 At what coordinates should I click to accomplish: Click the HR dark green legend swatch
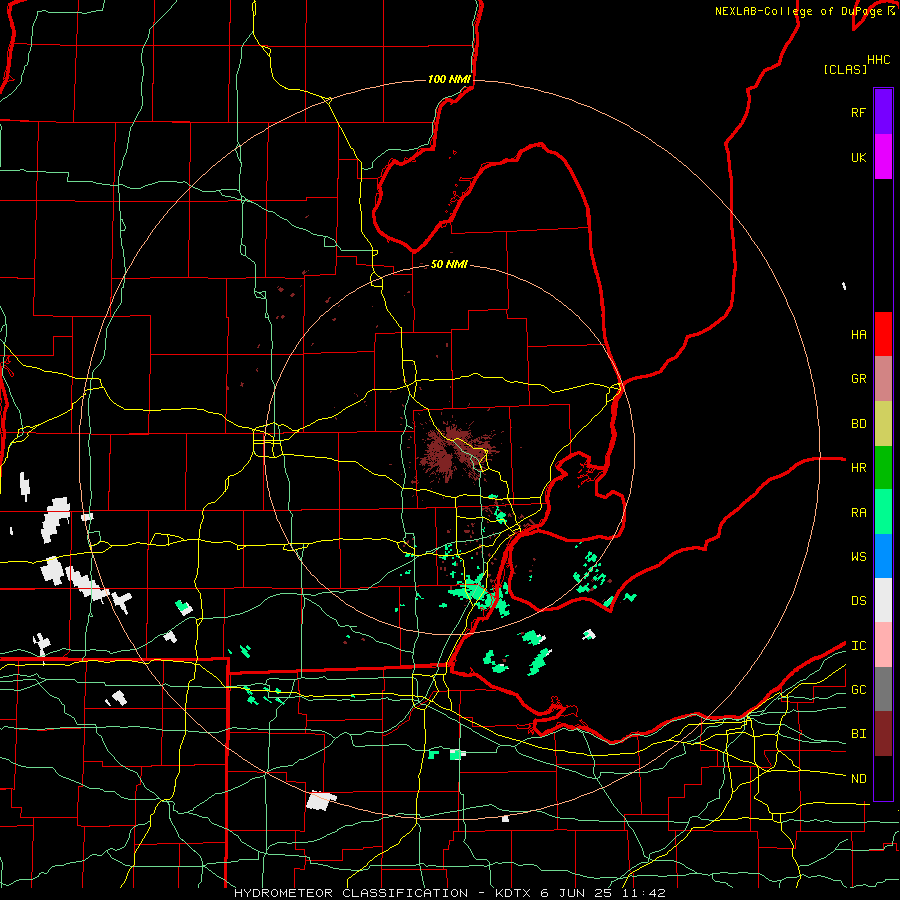click(x=883, y=468)
